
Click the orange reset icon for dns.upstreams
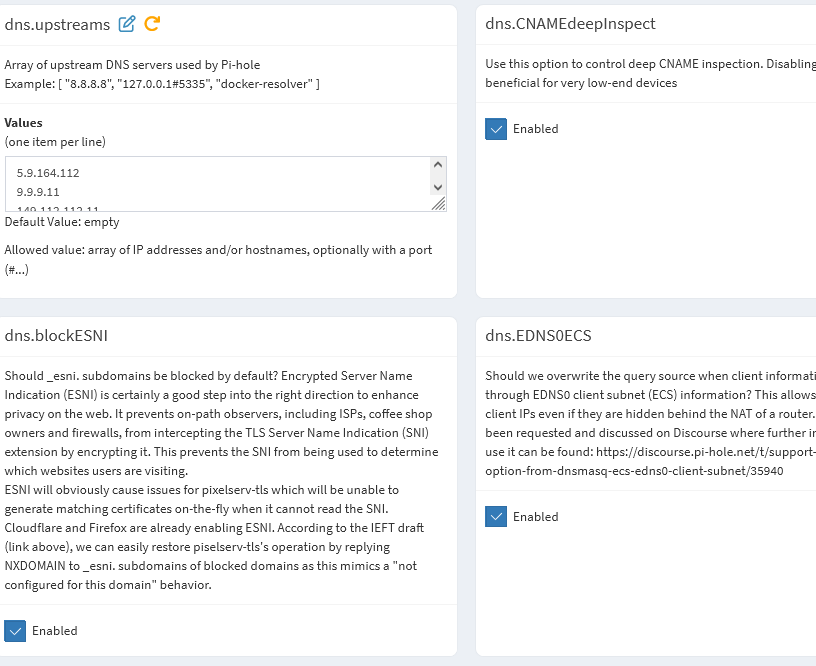click(x=152, y=24)
